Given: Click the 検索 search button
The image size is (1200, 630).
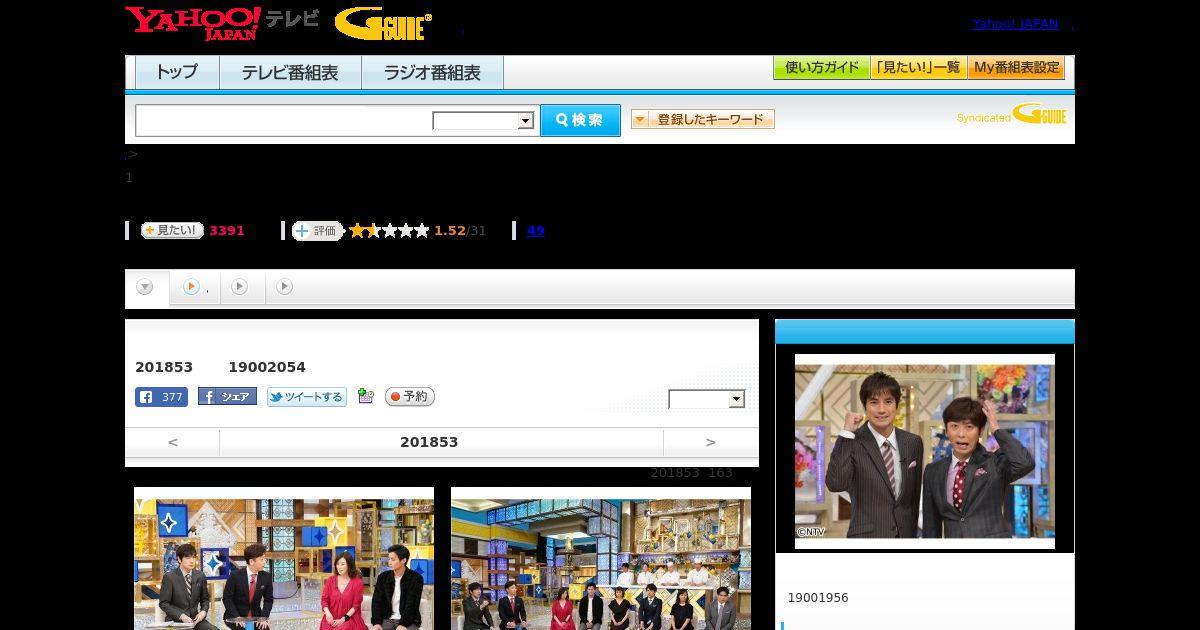Looking at the screenshot, I should point(580,120).
